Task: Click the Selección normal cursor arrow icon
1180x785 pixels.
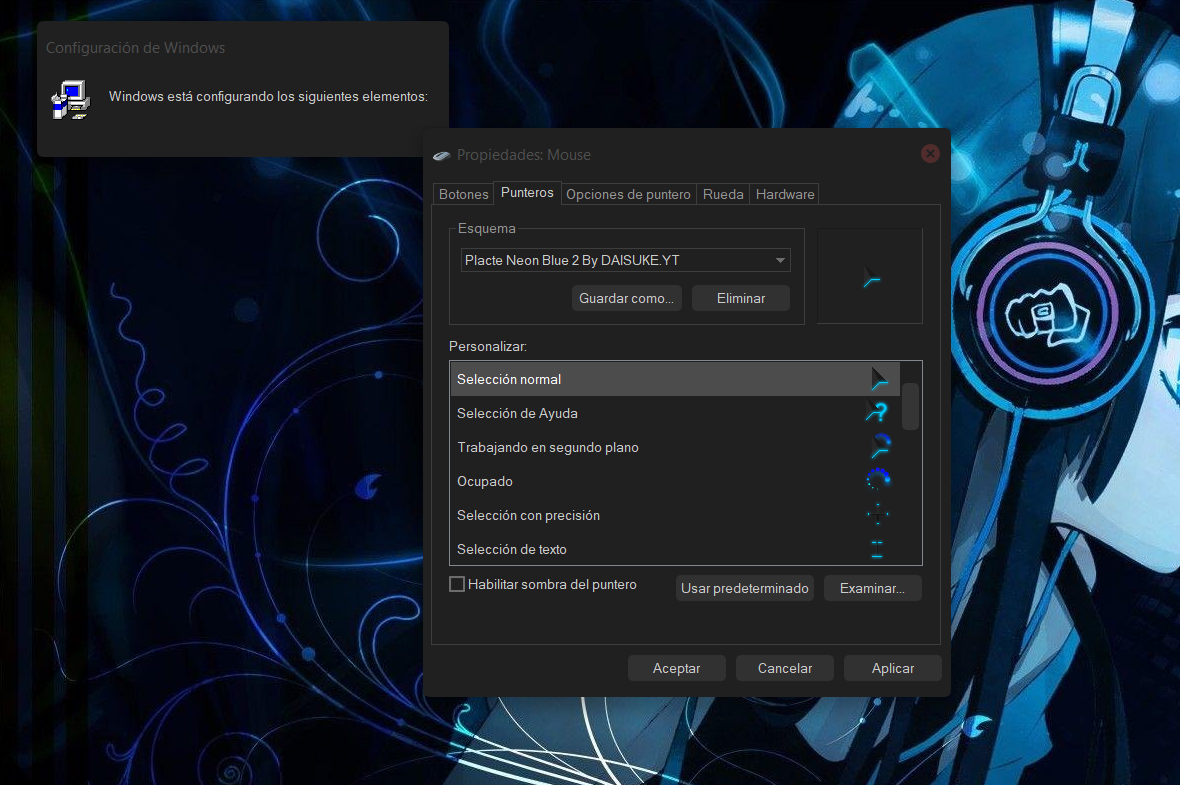Action: (879, 377)
